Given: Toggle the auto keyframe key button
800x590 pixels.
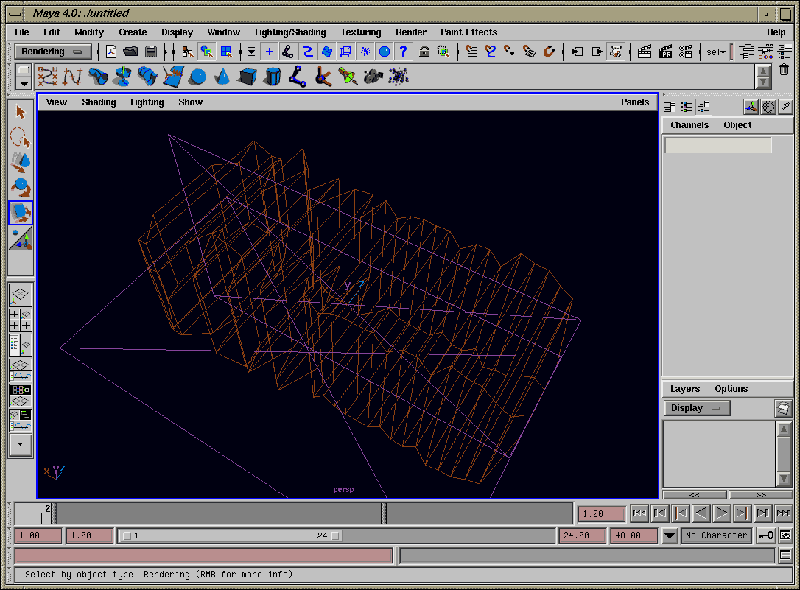Looking at the screenshot, I should click(767, 536).
